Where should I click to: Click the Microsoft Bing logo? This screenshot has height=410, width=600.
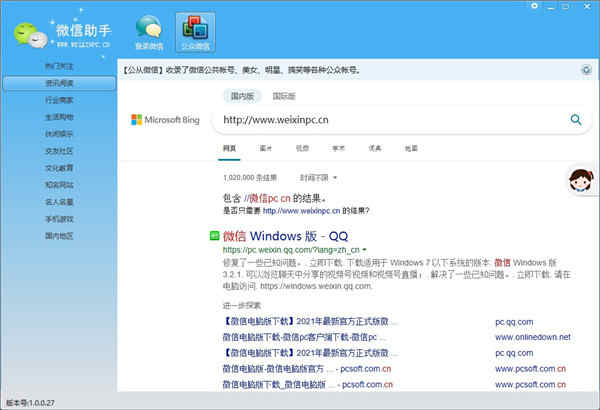pos(165,120)
